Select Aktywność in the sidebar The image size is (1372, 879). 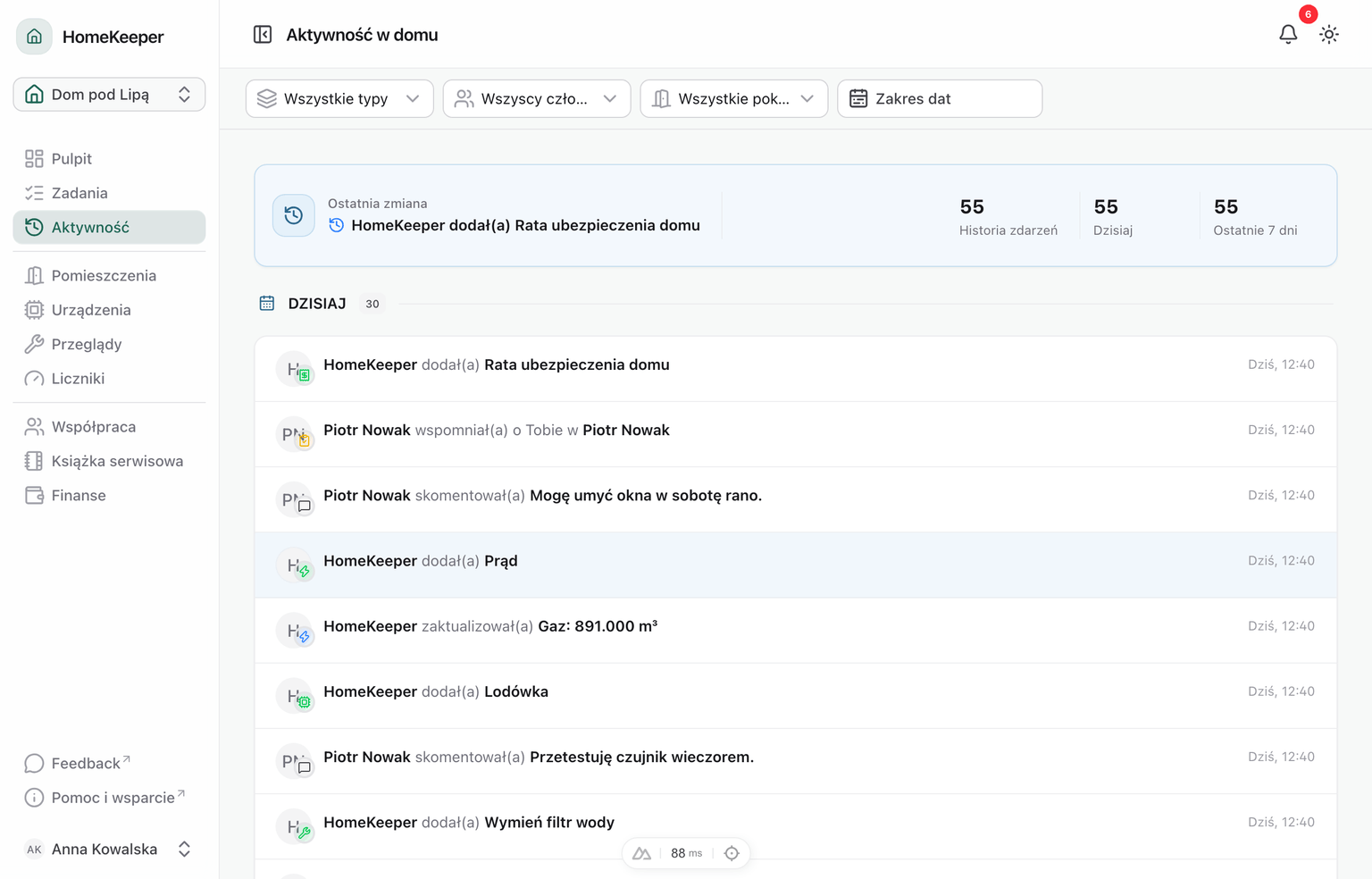pos(109,227)
